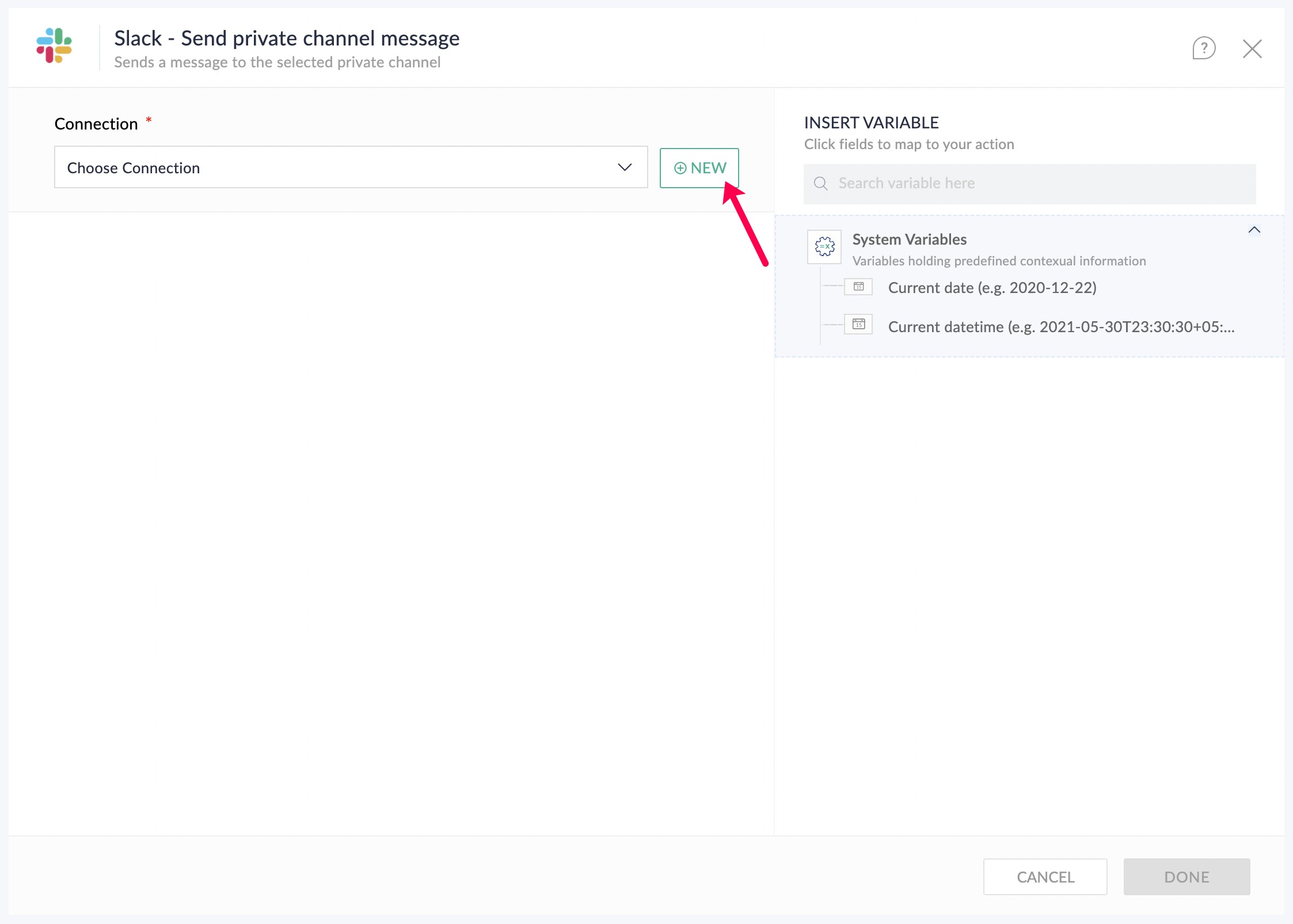This screenshot has width=1293, height=924.
Task: Insert the Current datetime variable
Action: (x=1060, y=327)
